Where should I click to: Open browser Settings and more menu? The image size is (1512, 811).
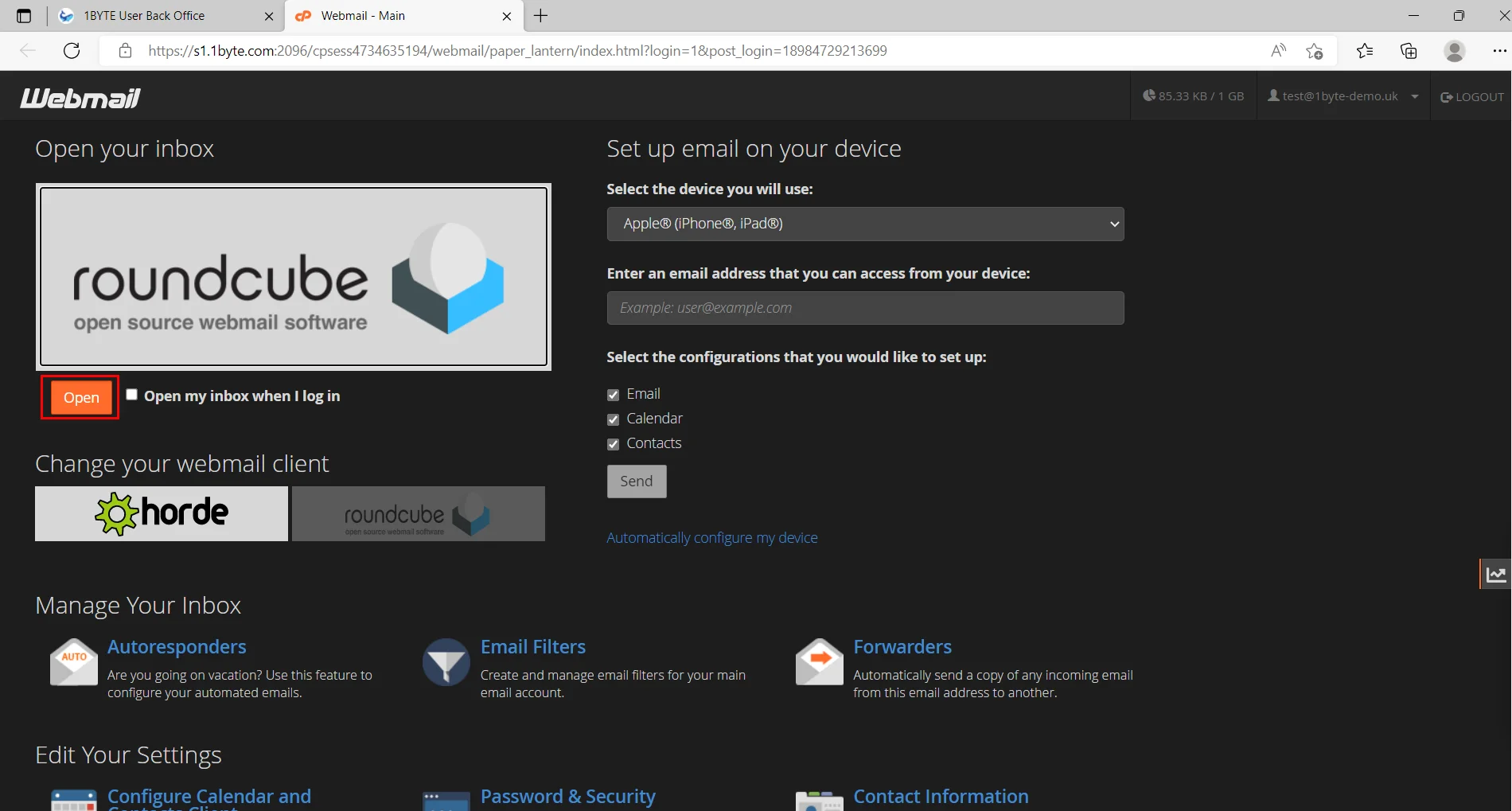1499,51
